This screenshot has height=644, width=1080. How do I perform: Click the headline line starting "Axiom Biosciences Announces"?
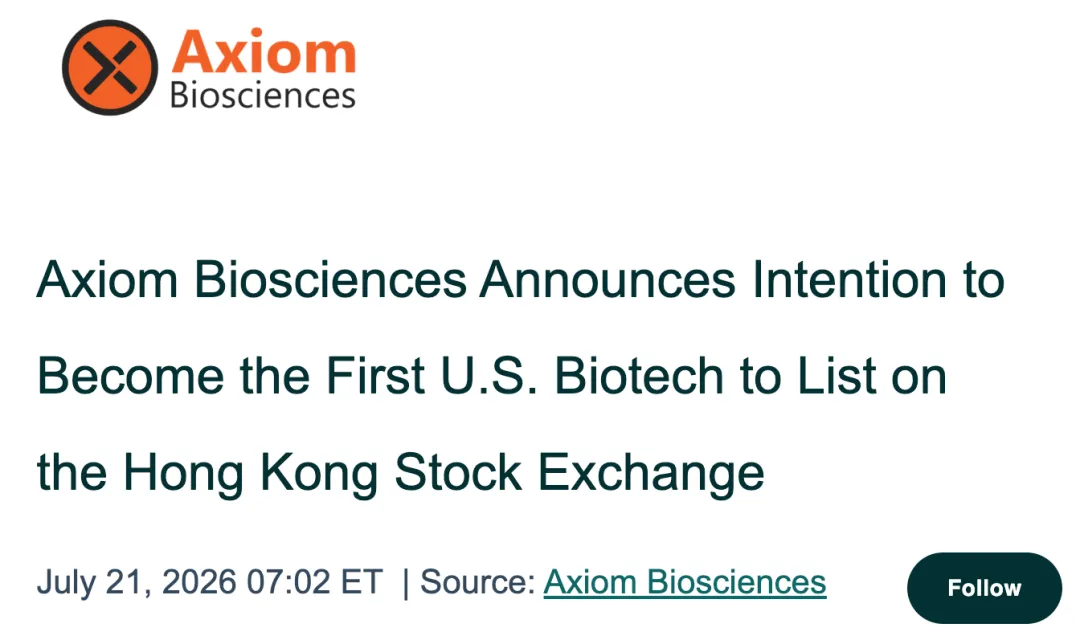(x=521, y=280)
